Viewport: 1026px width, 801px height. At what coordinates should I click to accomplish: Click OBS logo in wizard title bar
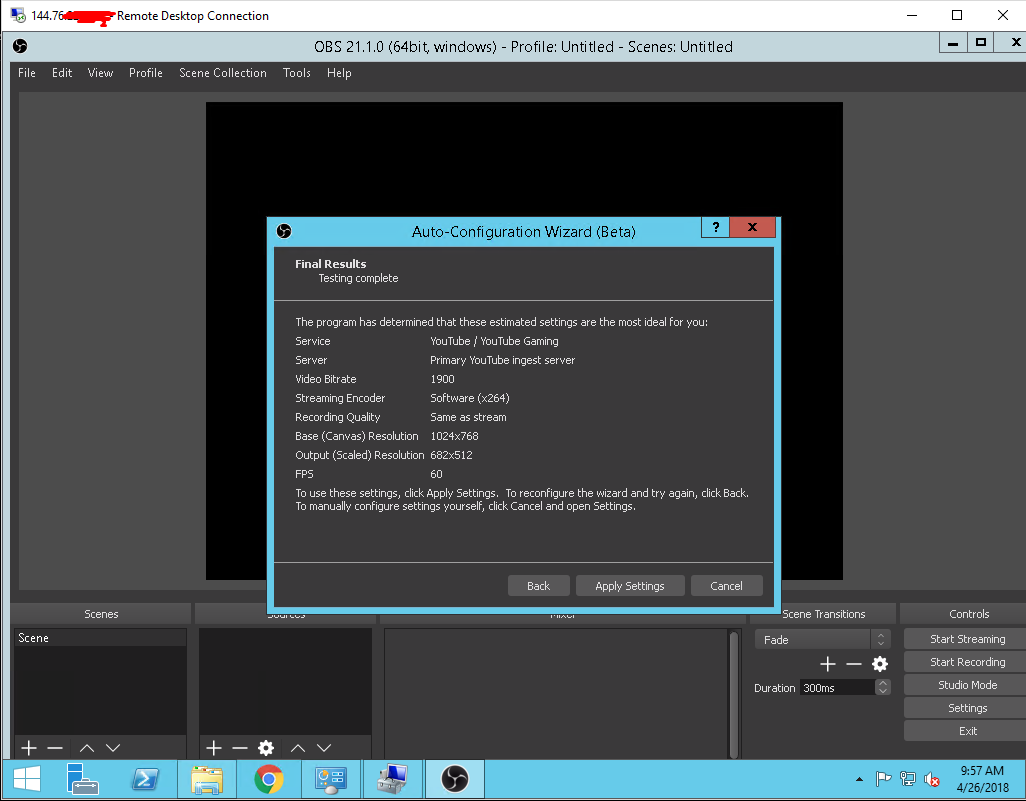[284, 231]
